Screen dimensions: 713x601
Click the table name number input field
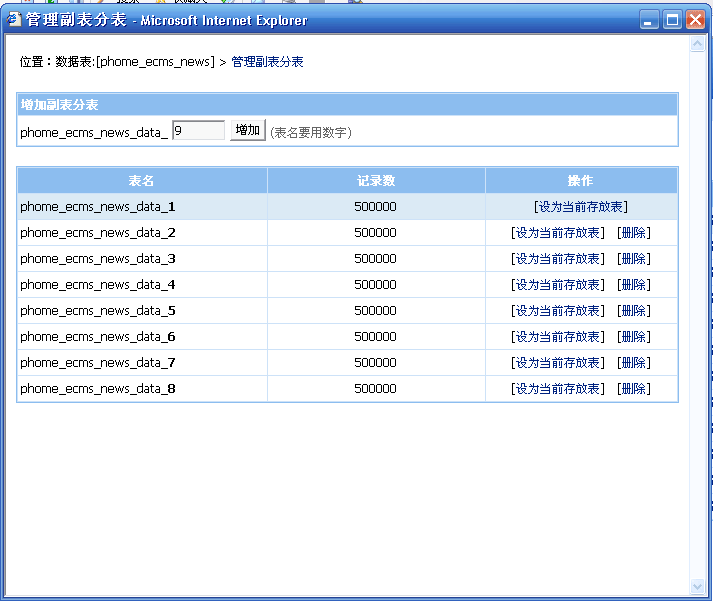(x=198, y=131)
